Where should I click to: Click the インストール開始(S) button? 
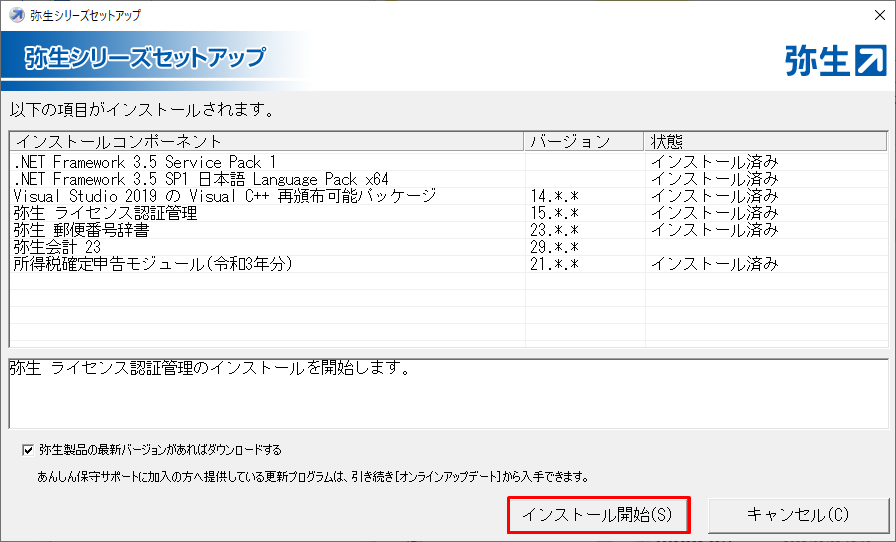[x=599, y=515]
